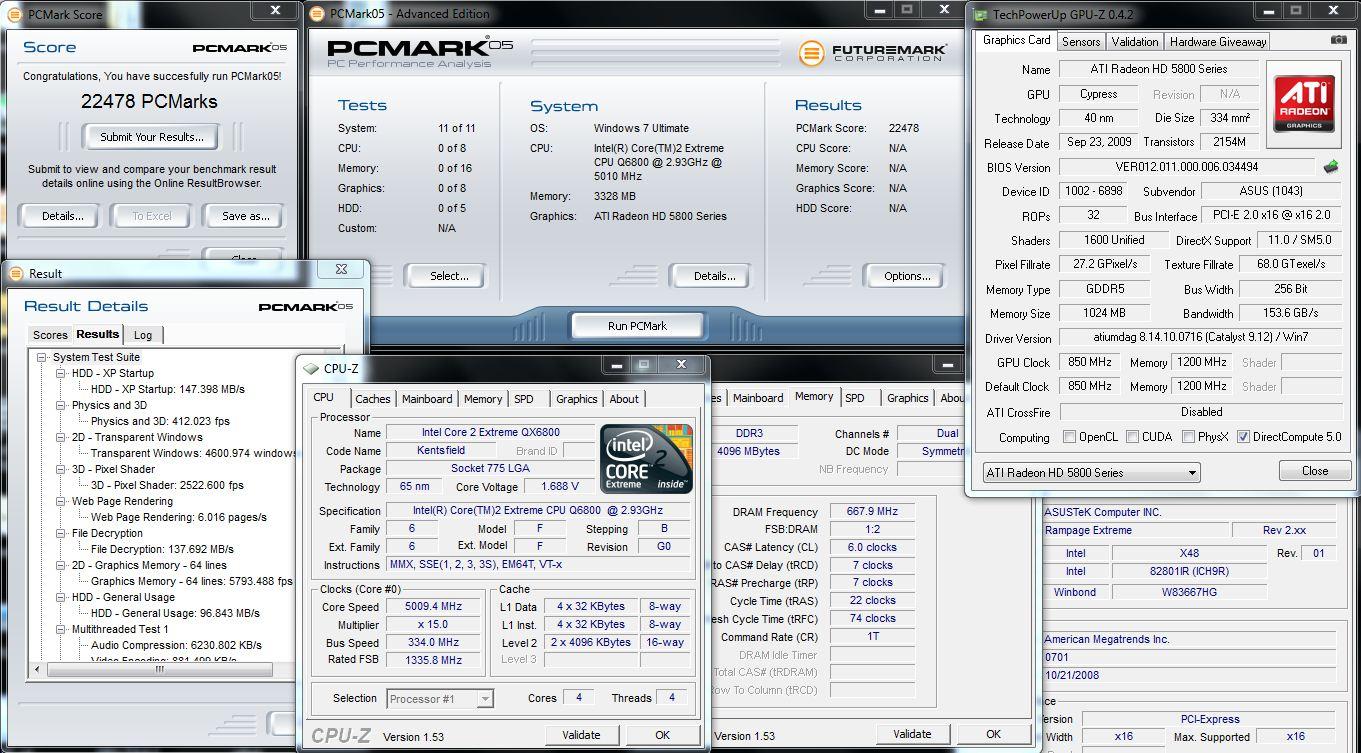Collapse the Web Page Rendering node
Screen dimensions: 1361x753
point(61,501)
